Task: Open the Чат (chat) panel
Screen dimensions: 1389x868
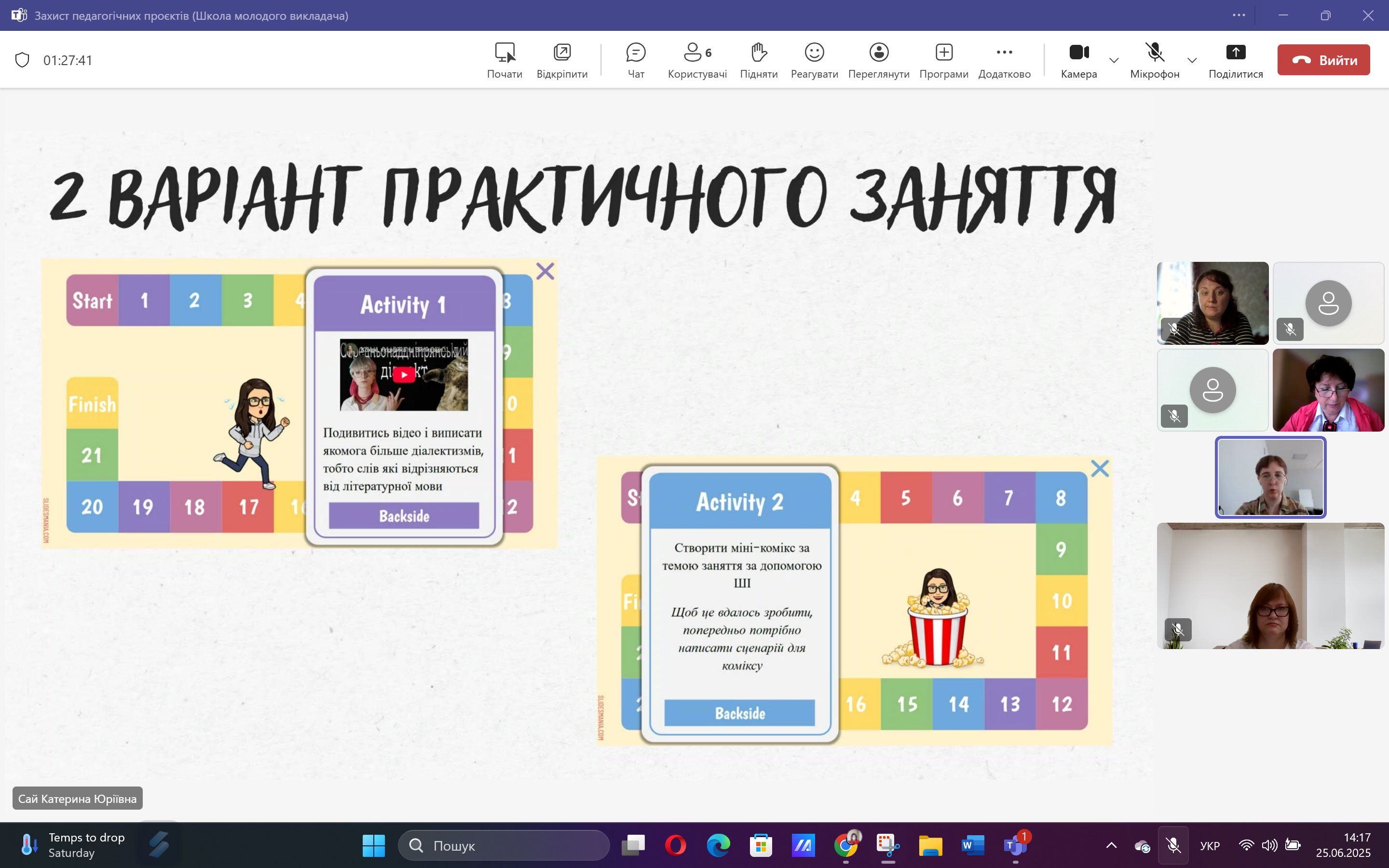Action: coord(635,60)
